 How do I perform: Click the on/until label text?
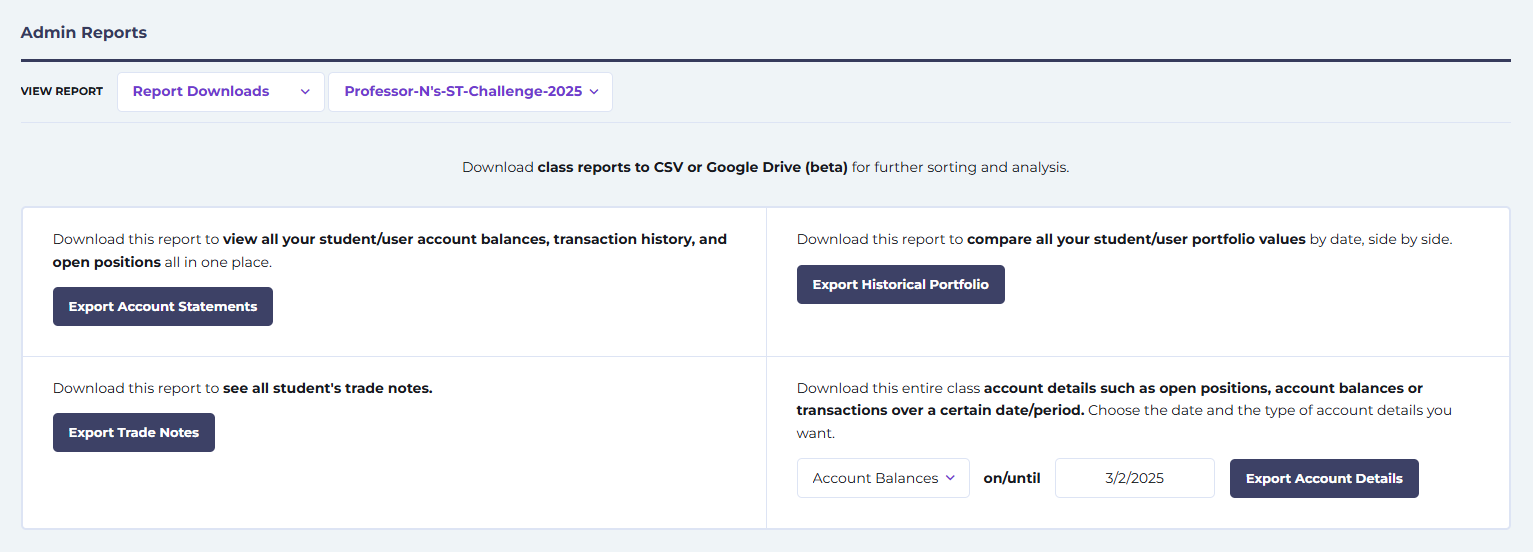pyautogui.click(x=1012, y=478)
